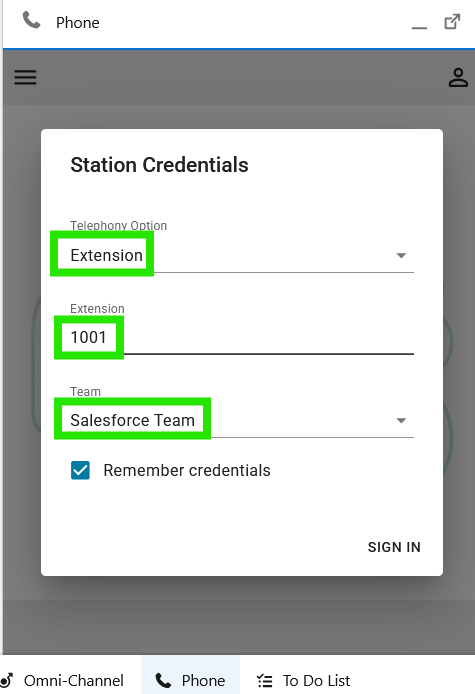
Task: Select the Phone utility bar tab
Action: (190, 675)
